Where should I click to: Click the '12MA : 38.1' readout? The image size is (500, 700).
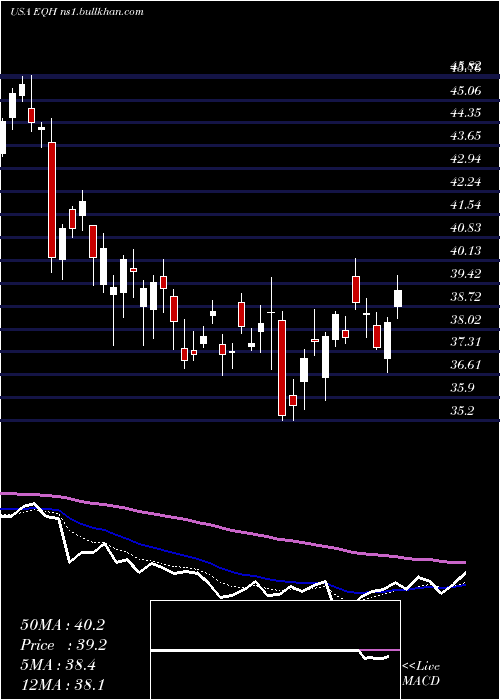62,685
